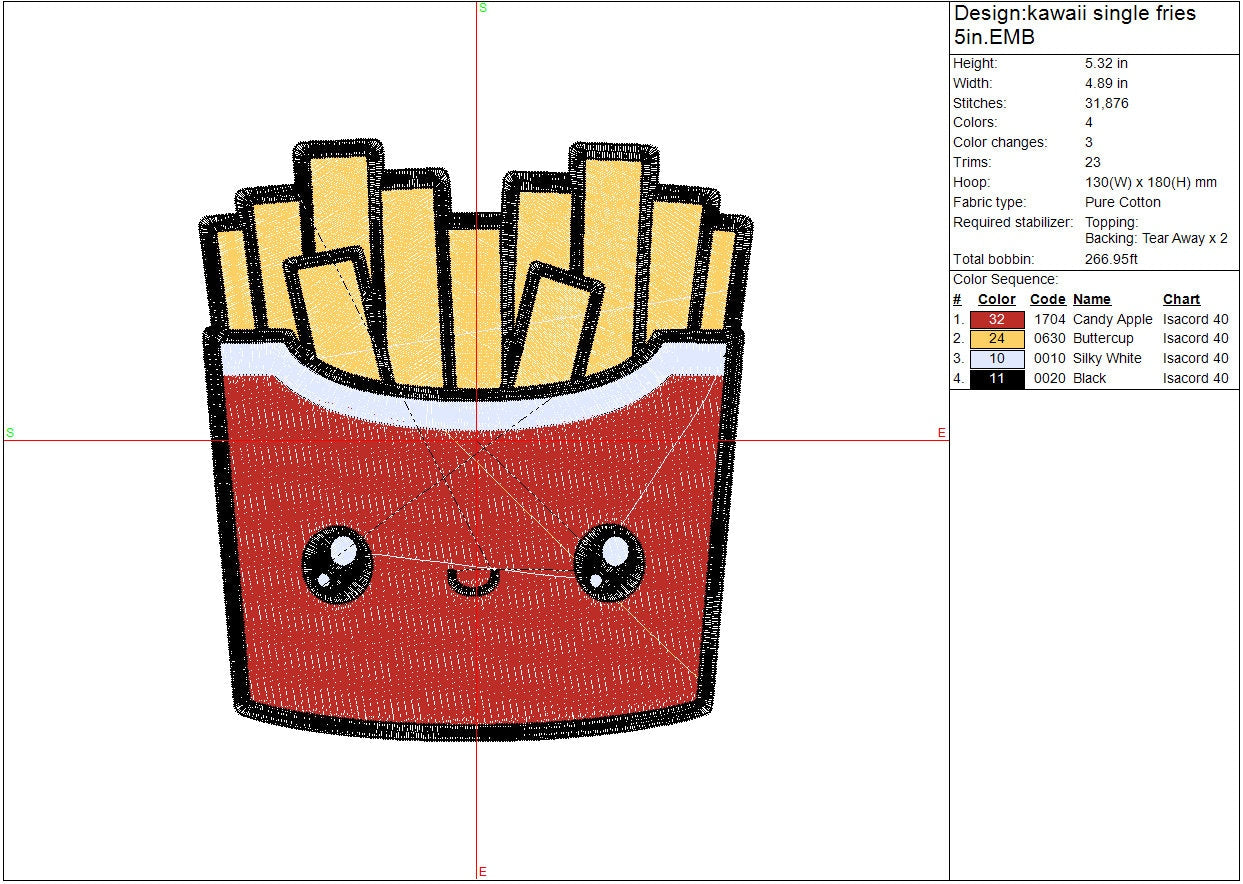Viewport: 1243px width, 884px height.
Task: Click the 'Chart' column header
Action: [x=1181, y=300]
